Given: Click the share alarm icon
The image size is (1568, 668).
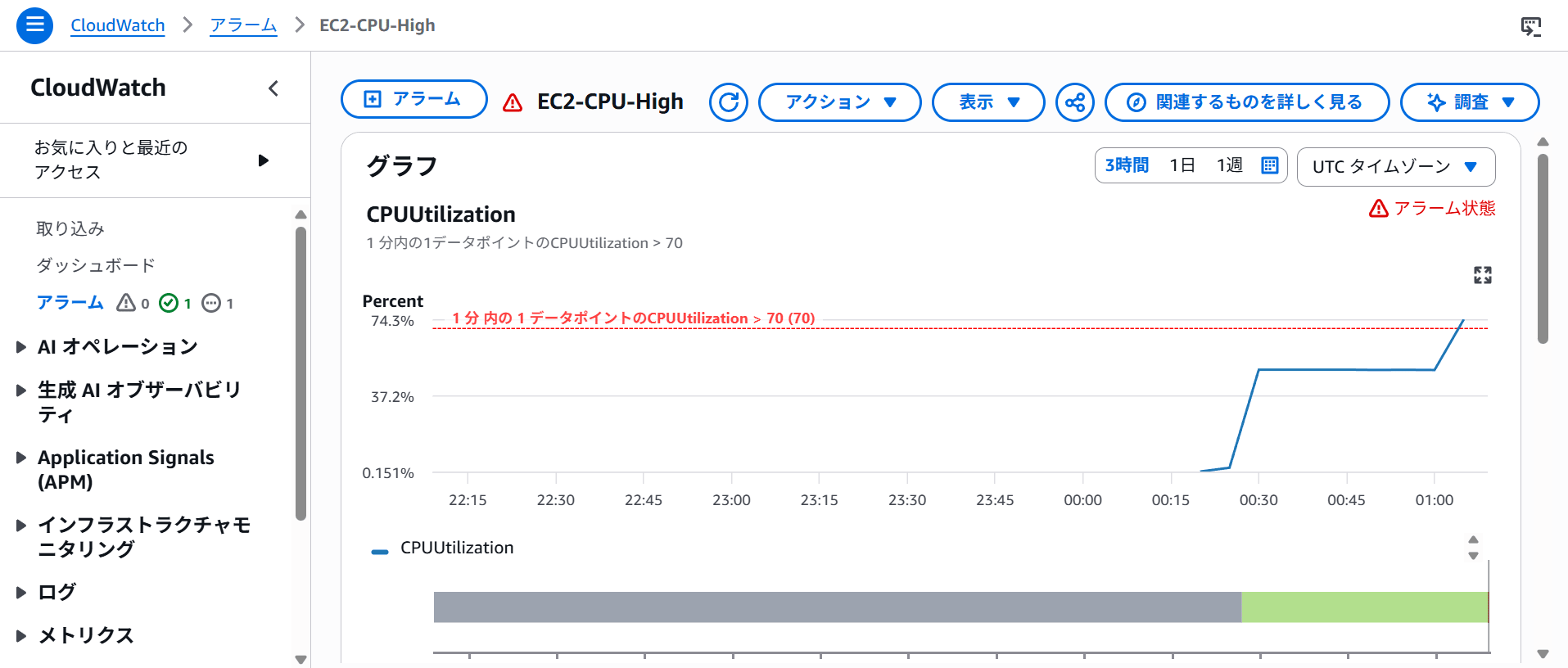Looking at the screenshot, I should [x=1074, y=102].
